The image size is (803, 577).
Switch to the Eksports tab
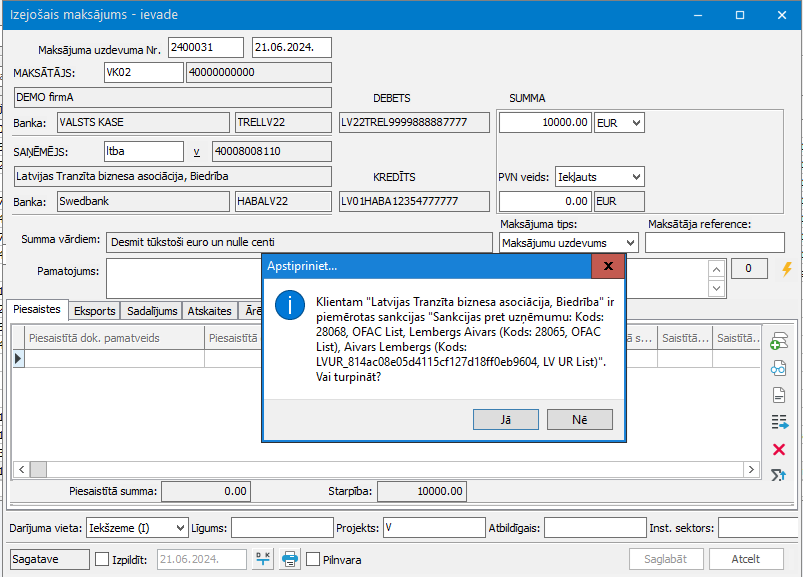(94, 311)
